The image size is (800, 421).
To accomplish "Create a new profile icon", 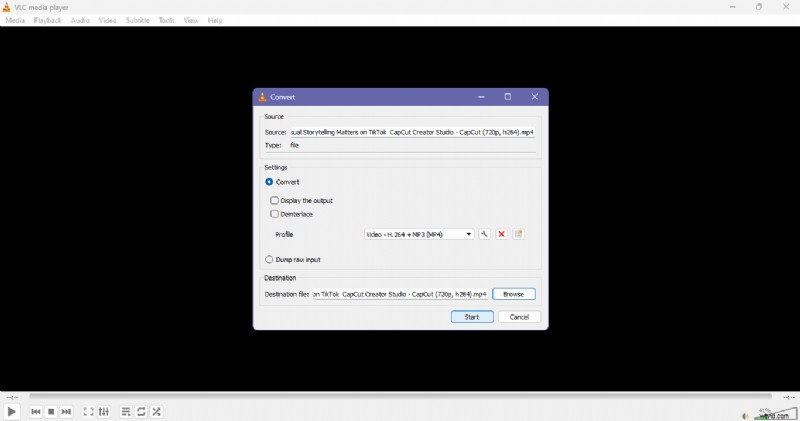I will (x=518, y=234).
